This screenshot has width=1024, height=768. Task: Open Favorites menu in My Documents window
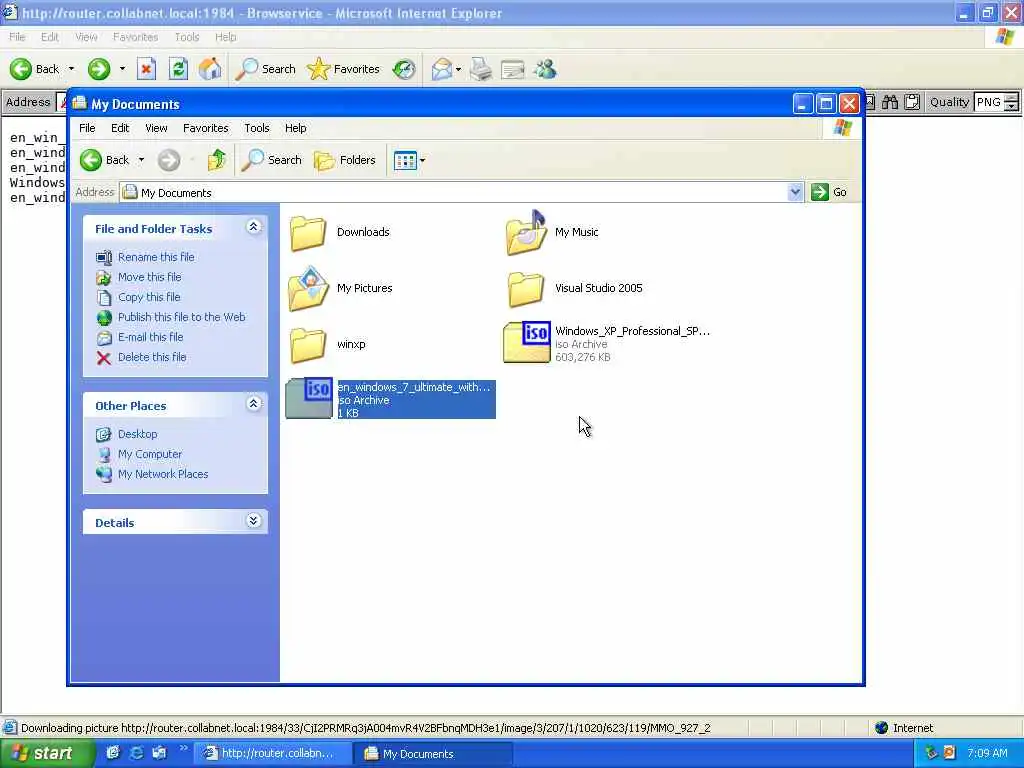click(x=206, y=128)
